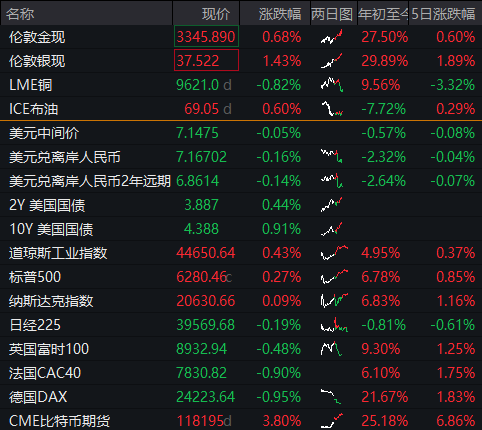The height and width of the screenshot is (430, 482).
Task: Open the 伦敦银现 two-day sparkline chart
Action: click(332, 61)
